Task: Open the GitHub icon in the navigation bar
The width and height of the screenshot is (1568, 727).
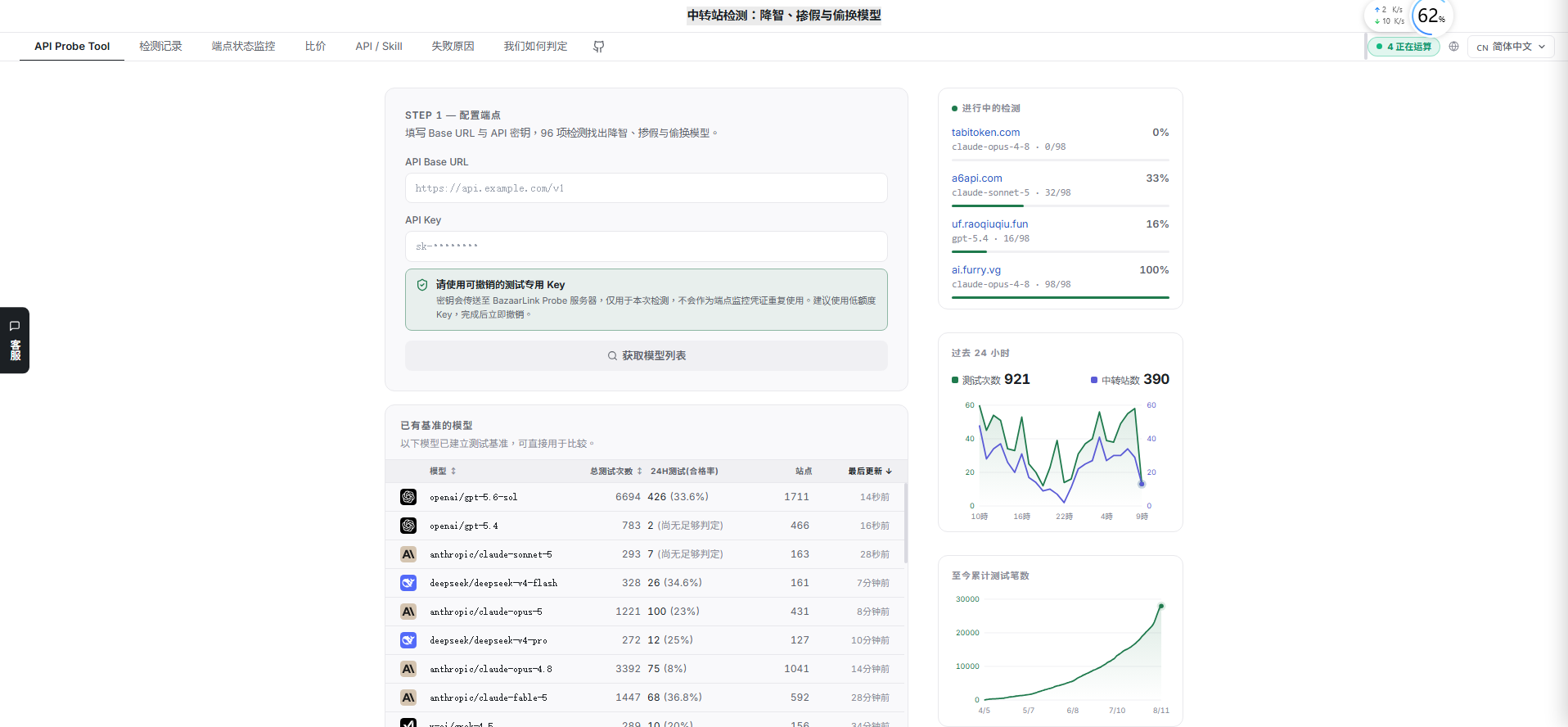Action: coord(598,47)
